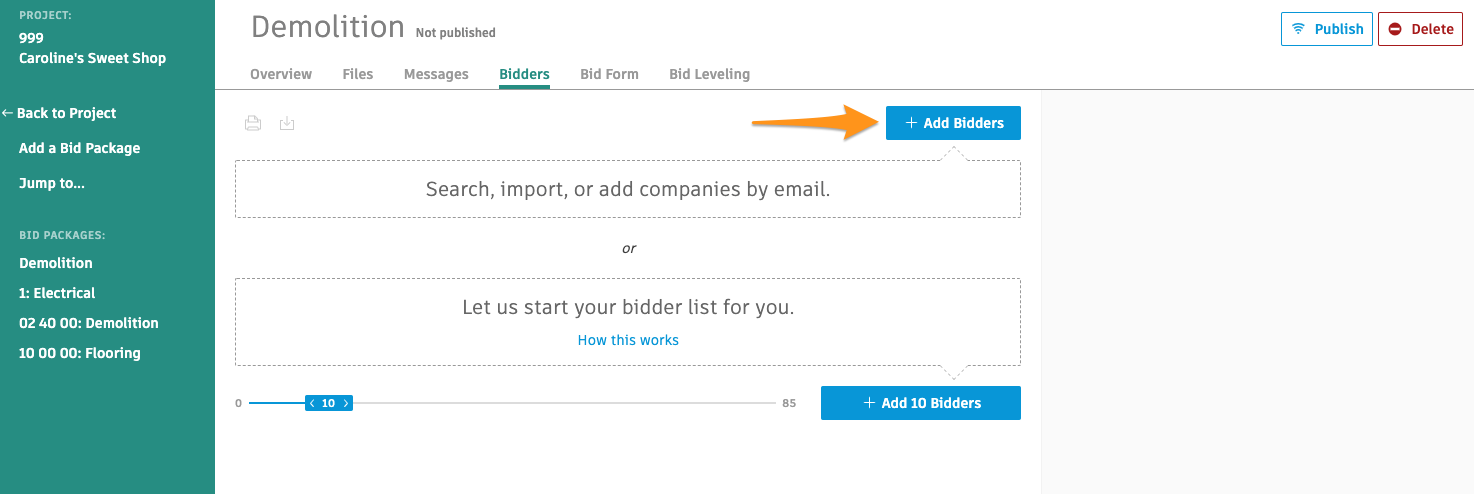Decrease the slider value using the left chevron

312,403
